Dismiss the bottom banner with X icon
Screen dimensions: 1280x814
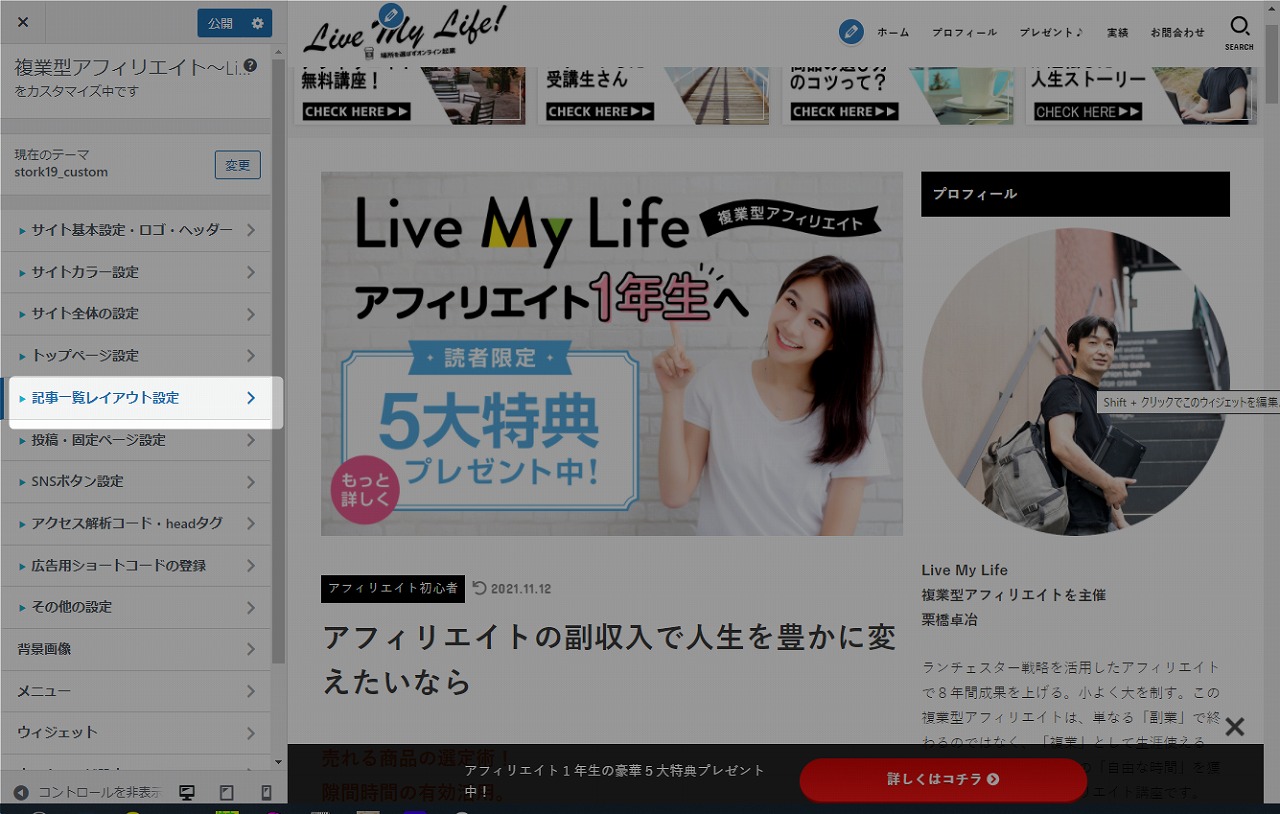[x=1235, y=727]
